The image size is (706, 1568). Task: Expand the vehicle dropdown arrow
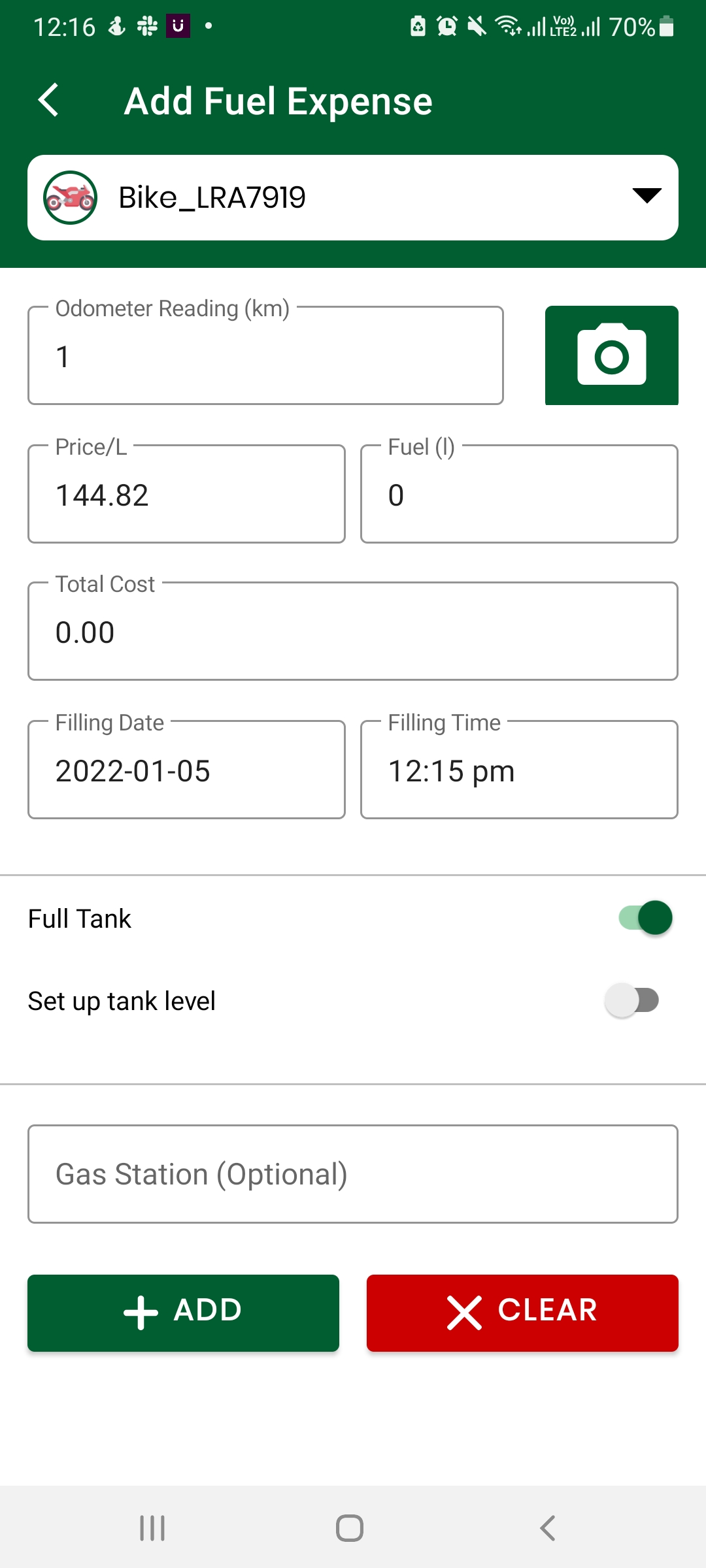(x=647, y=195)
